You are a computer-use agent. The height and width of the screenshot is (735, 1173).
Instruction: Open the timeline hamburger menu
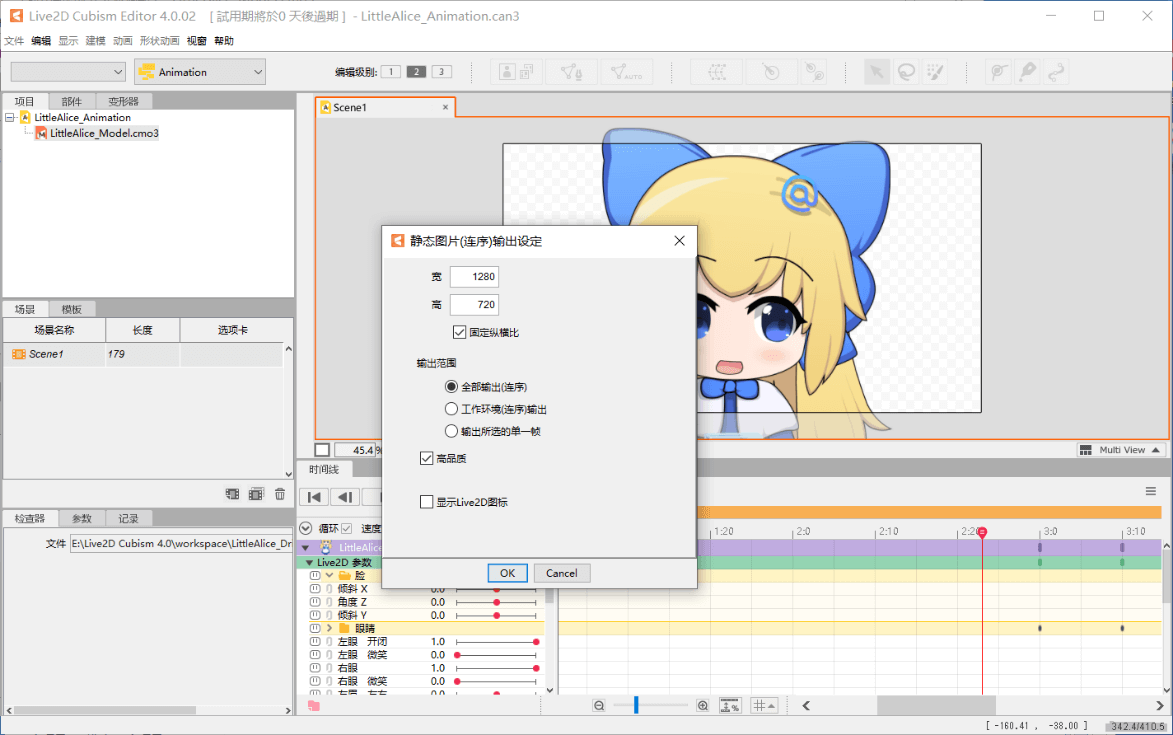point(1151,491)
